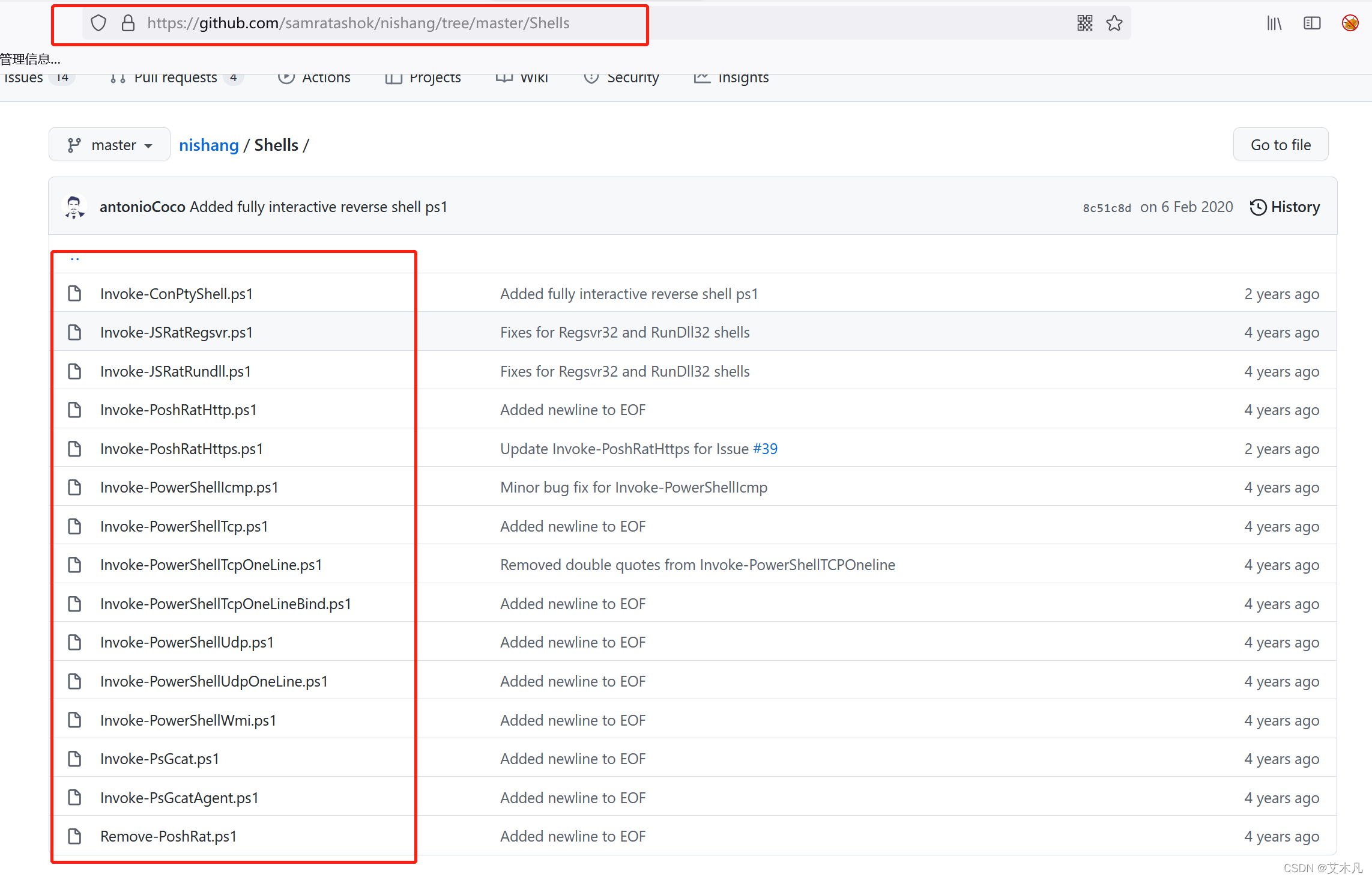Click commit message 'Removed double quotes from Invoke-PowerShellTCPOneline'
The height and width of the screenshot is (880, 1372).
698,565
